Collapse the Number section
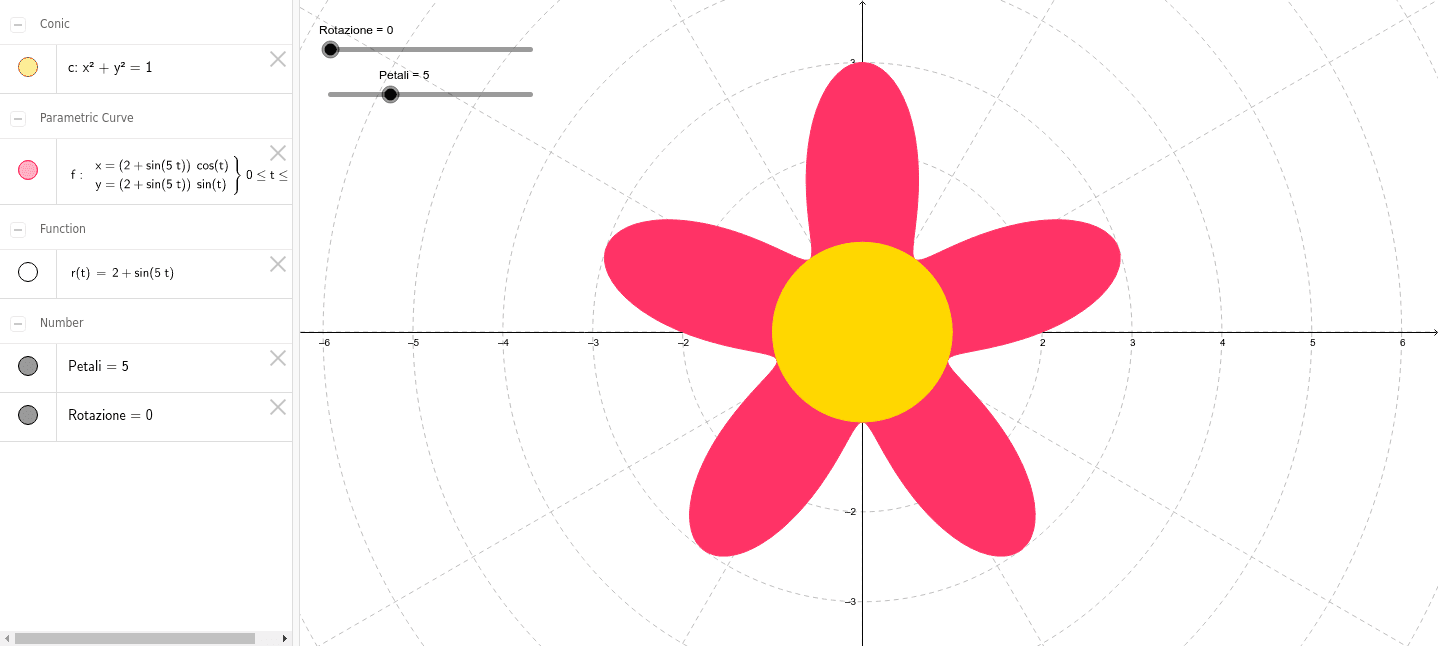Image resolution: width=1440 pixels, height=648 pixels. tap(18, 323)
